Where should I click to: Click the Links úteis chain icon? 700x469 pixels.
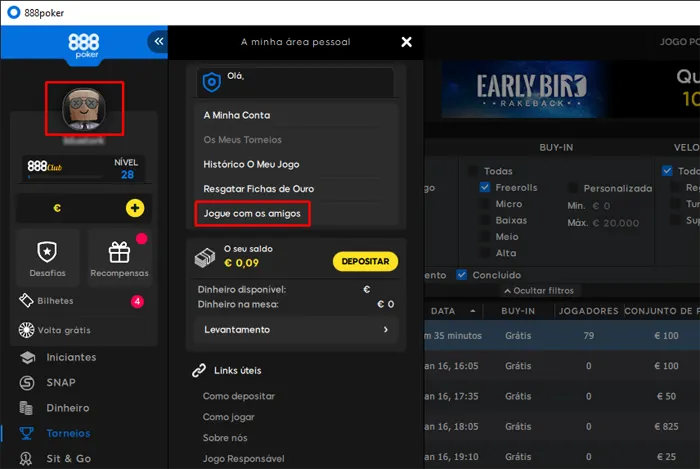click(199, 370)
